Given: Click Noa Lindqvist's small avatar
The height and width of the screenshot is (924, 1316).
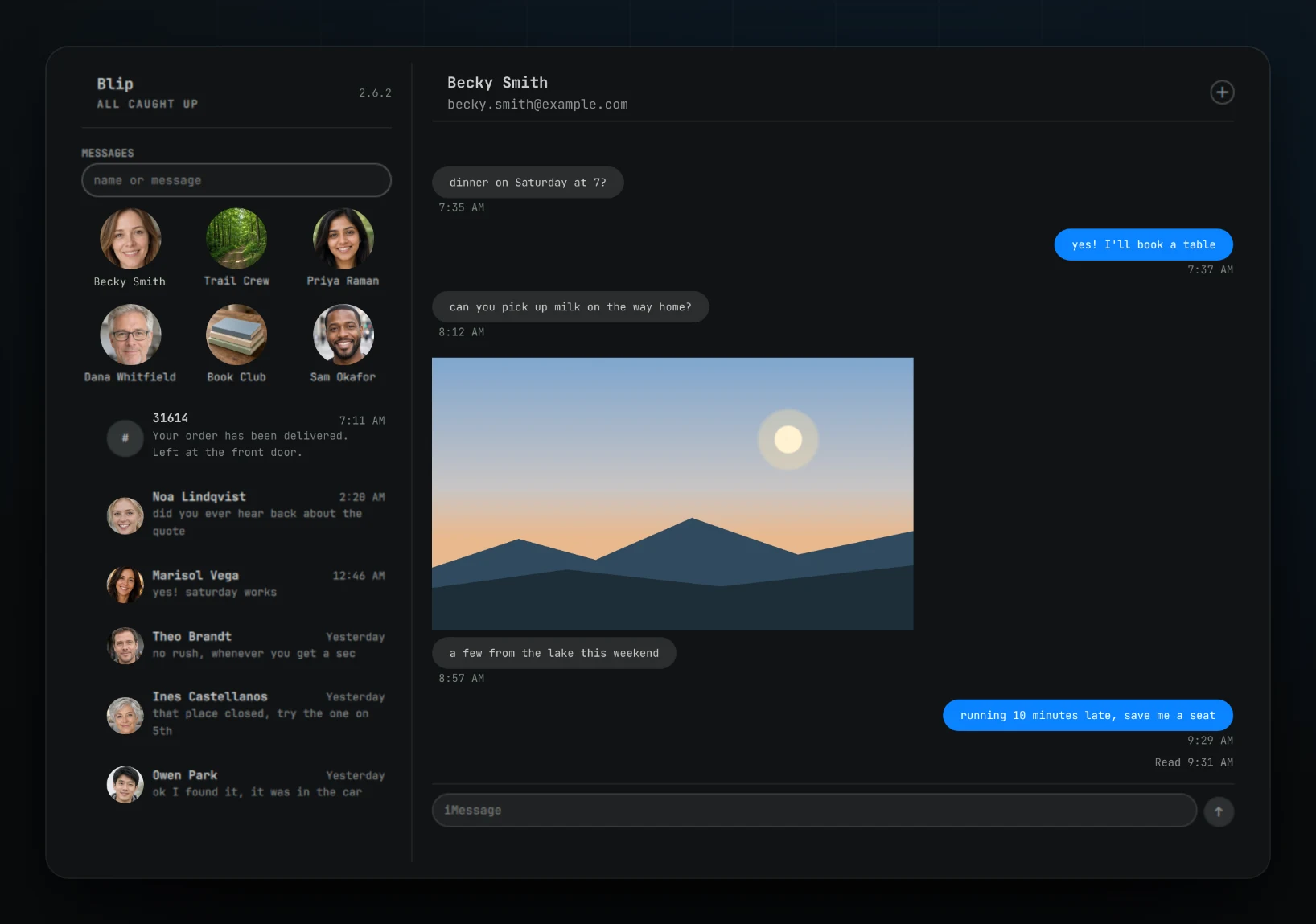Looking at the screenshot, I should tap(125, 516).
